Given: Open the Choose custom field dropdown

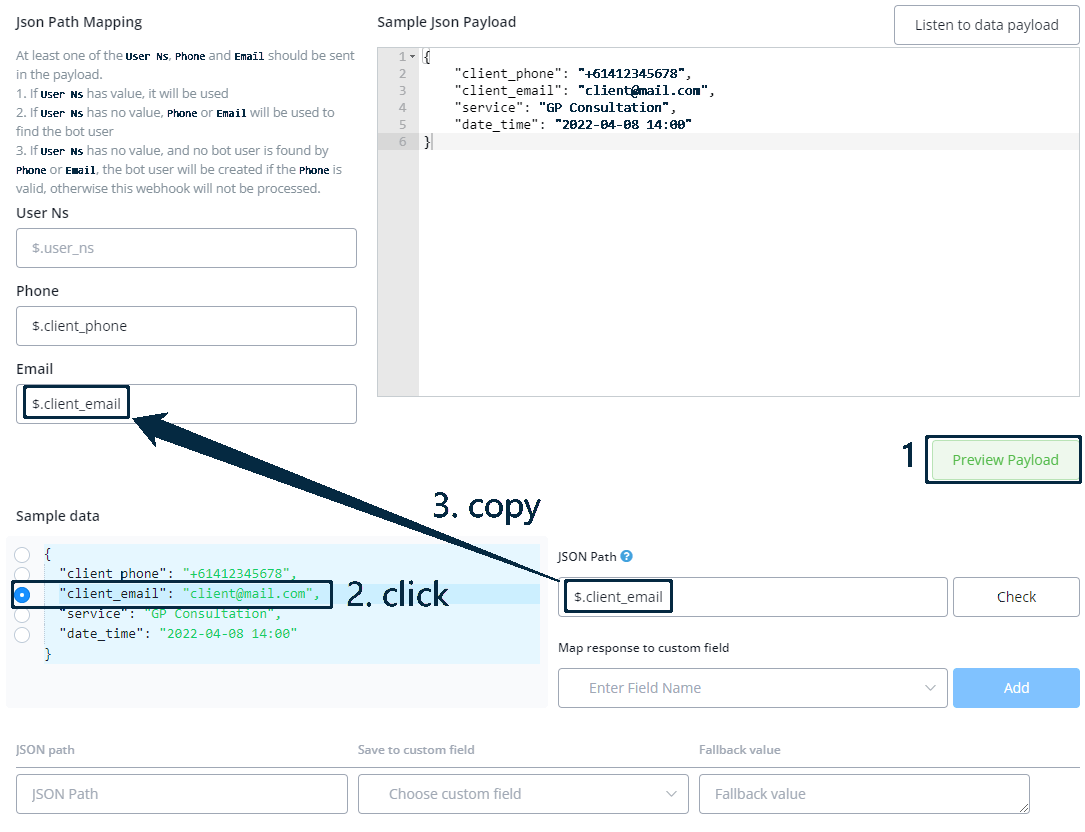Looking at the screenshot, I should [523, 794].
